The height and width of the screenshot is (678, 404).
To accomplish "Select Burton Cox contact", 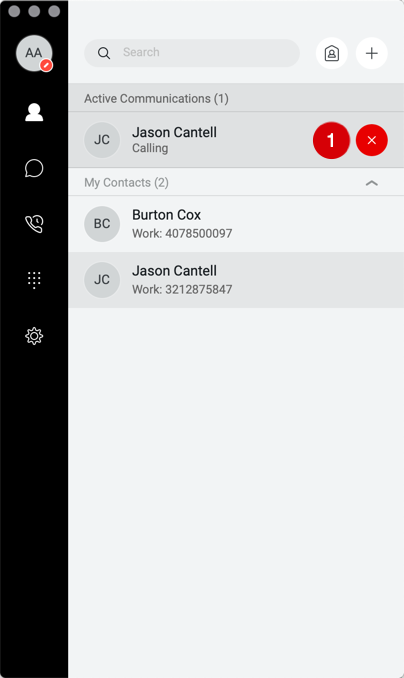I will 236,224.
